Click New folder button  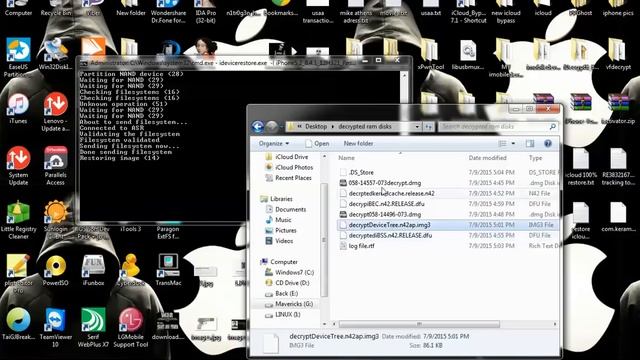point(358,143)
